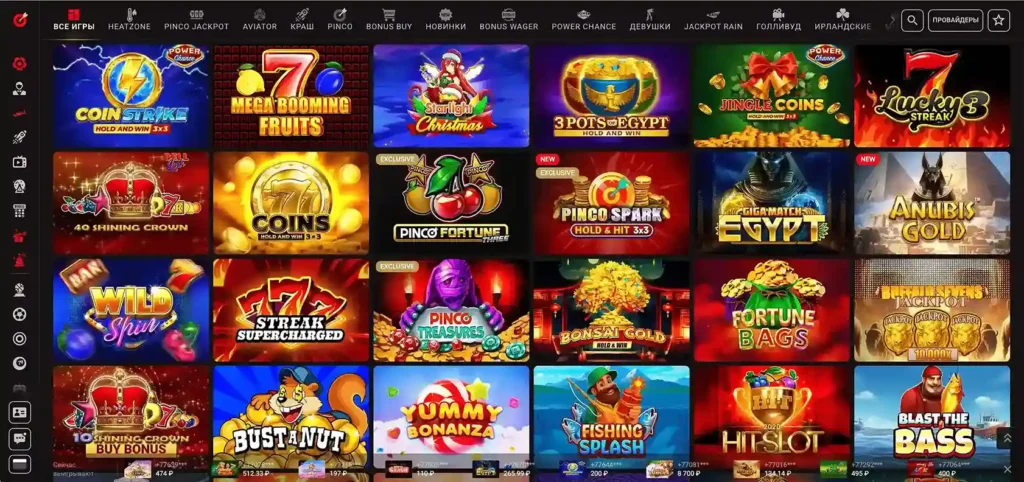Click the Pinco logo in sidebar
The height and width of the screenshot is (482, 1024).
(20, 20)
